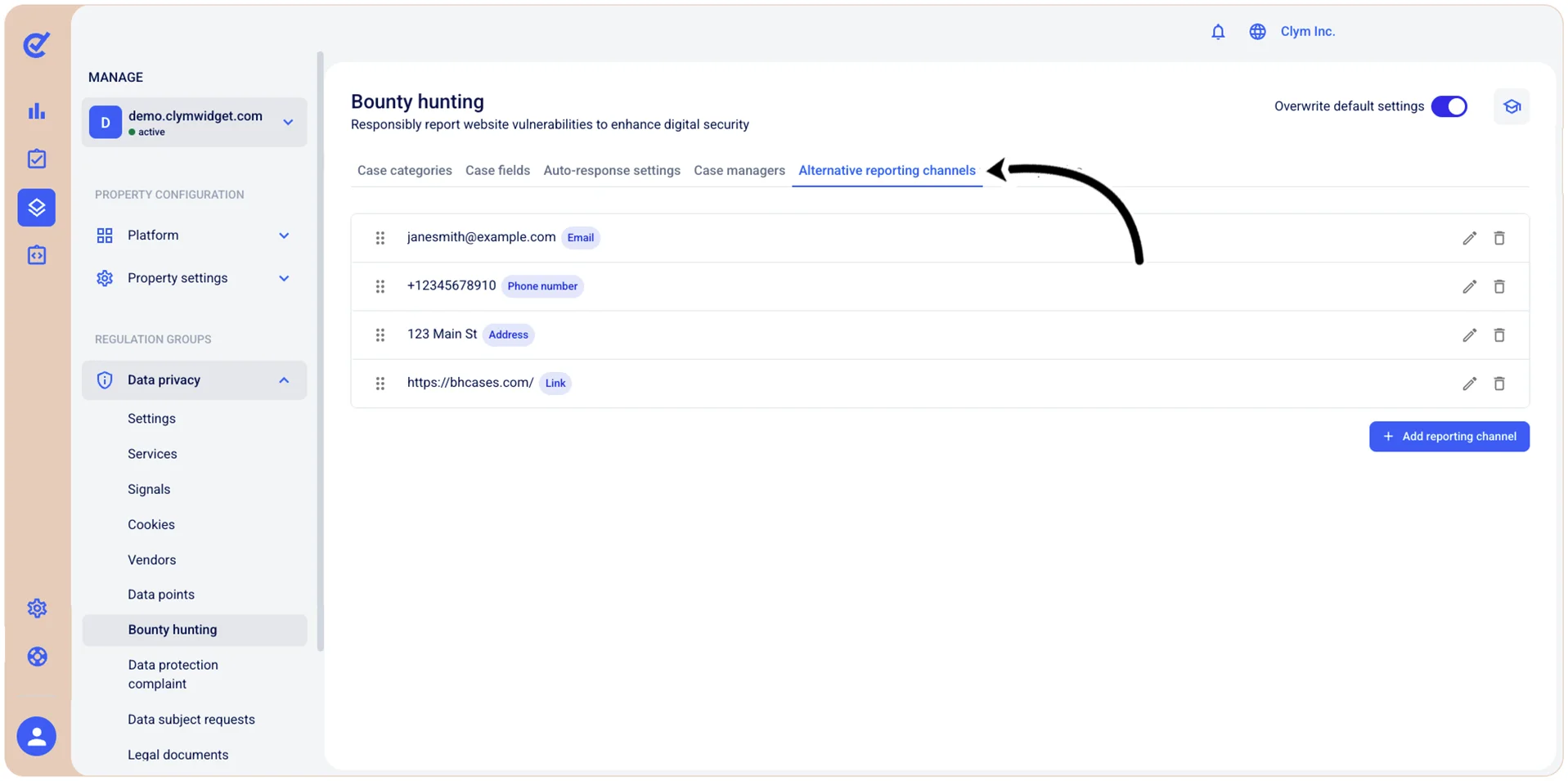Click janesmith@example.com text
This screenshot has width=1568, height=781.
[481, 237]
